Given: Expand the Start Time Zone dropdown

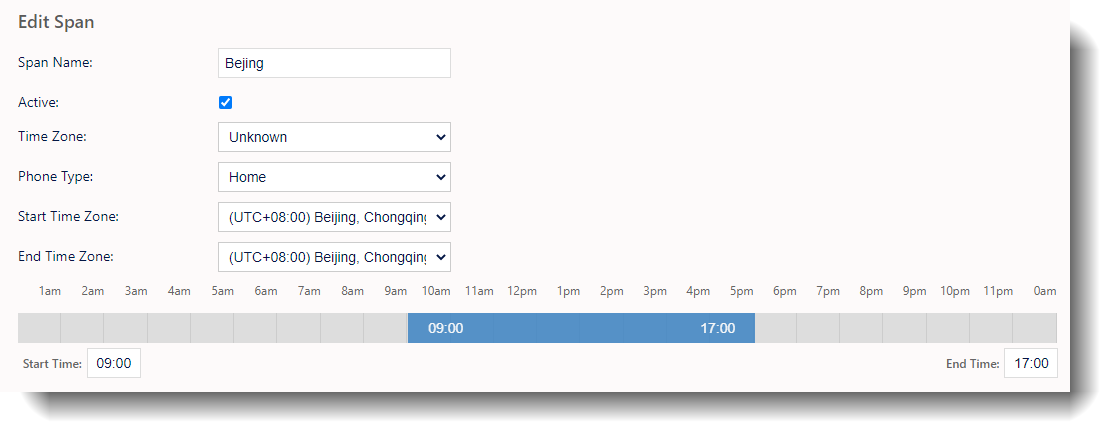Looking at the screenshot, I should 334,217.
